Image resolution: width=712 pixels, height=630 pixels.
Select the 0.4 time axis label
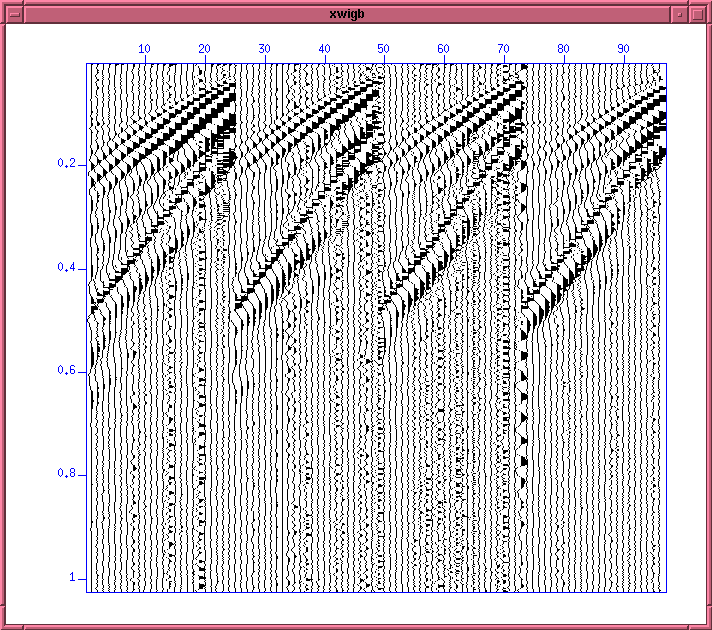click(67, 267)
